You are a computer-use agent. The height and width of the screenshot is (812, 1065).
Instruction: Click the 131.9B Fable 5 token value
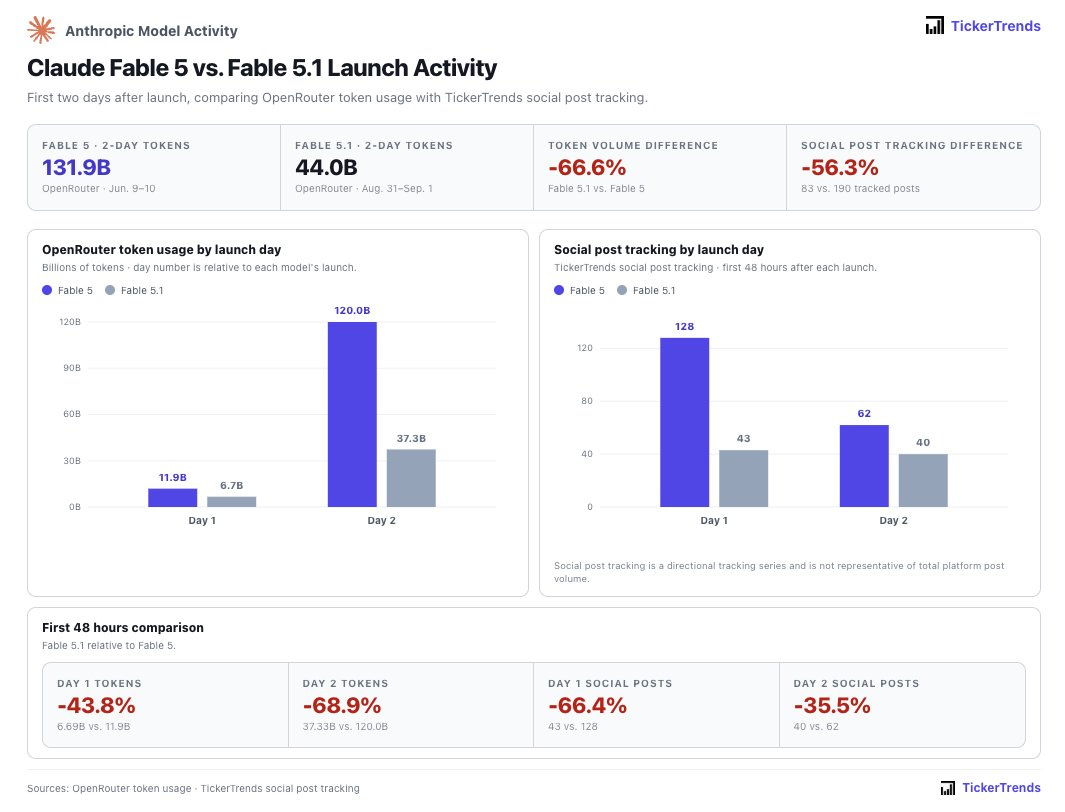click(x=76, y=167)
